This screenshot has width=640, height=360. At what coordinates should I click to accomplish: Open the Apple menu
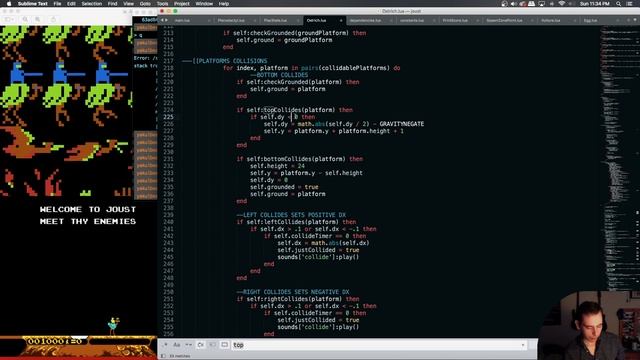9,4
